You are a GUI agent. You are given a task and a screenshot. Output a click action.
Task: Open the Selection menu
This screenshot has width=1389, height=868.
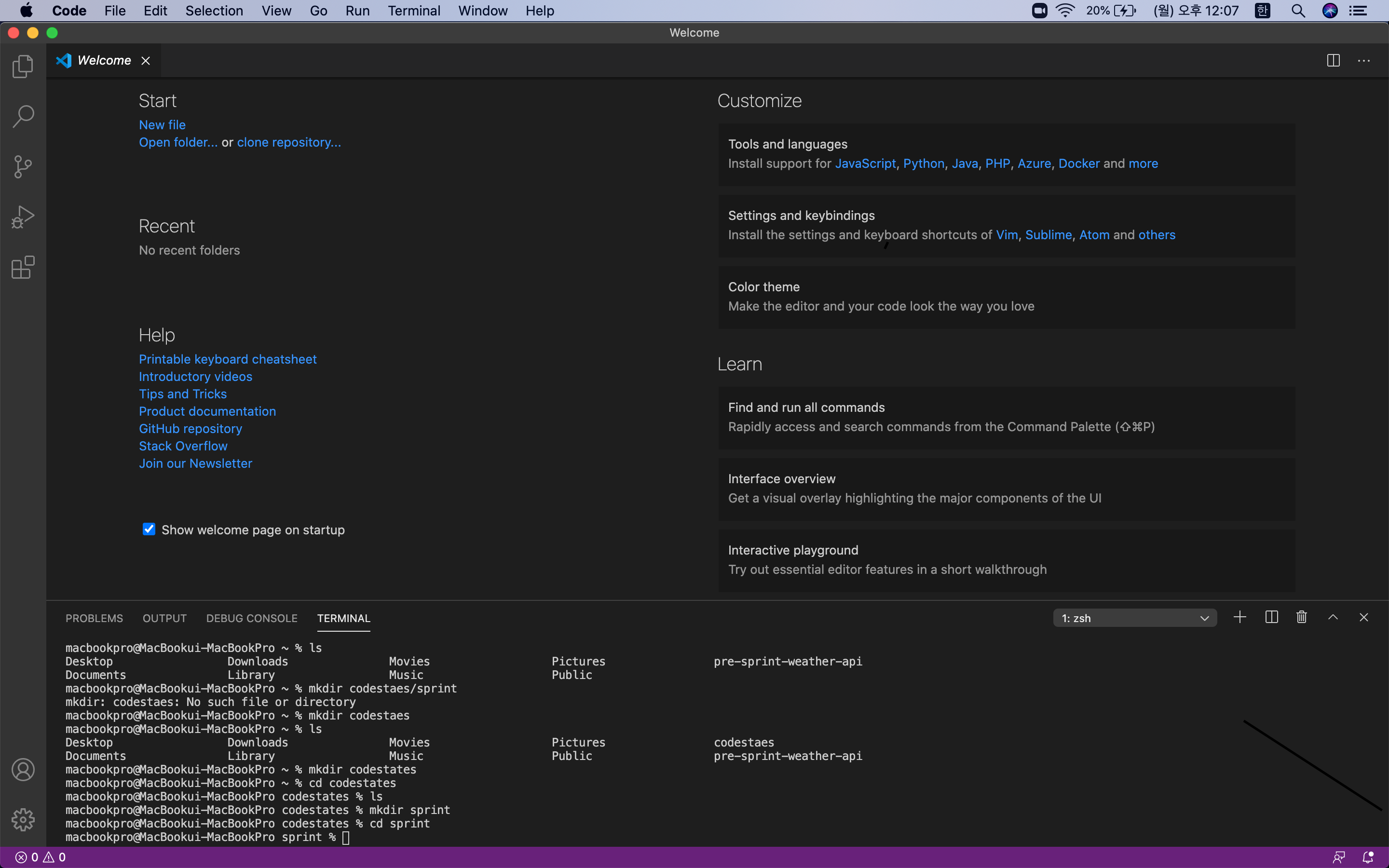pos(214,11)
